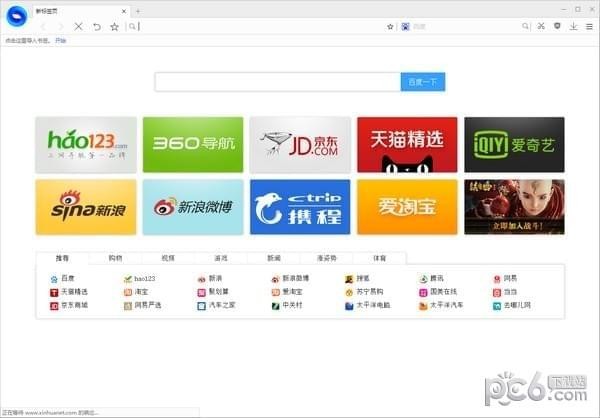
Task: Bookmark page via address bar star
Action: point(390,27)
